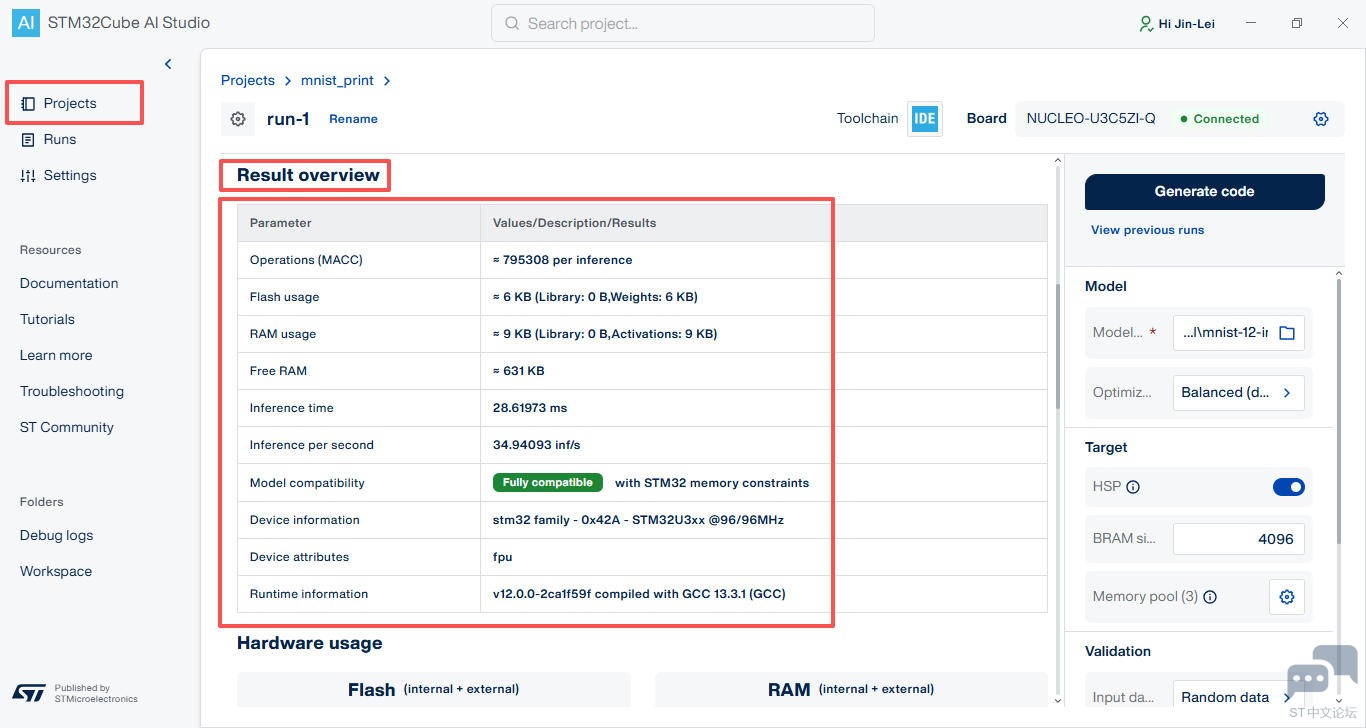Screen dimensions: 1366x728
Task: Open Debug logs folder
Action: [56, 535]
